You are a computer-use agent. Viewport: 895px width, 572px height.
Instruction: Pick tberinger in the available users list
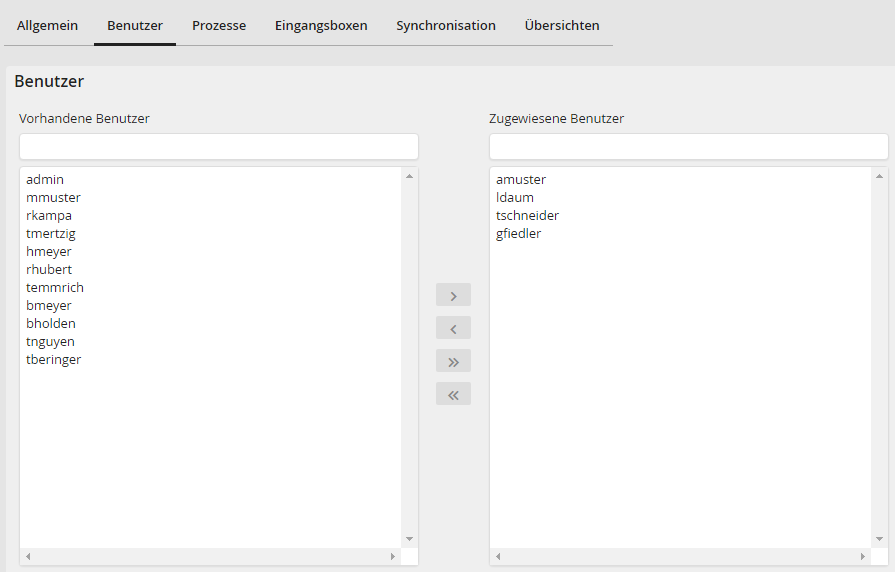pos(54,360)
